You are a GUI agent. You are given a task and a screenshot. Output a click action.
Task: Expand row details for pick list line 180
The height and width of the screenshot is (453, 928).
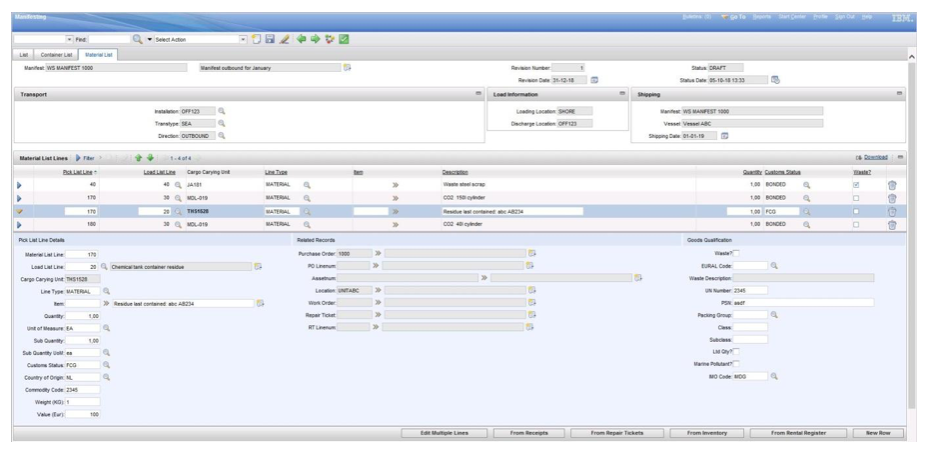coord(20,225)
